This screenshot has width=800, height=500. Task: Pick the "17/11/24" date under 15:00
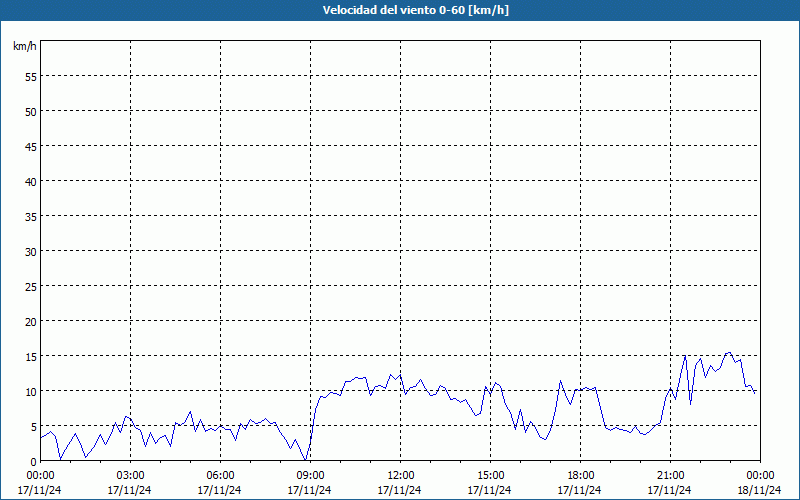(x=490, y=490)
